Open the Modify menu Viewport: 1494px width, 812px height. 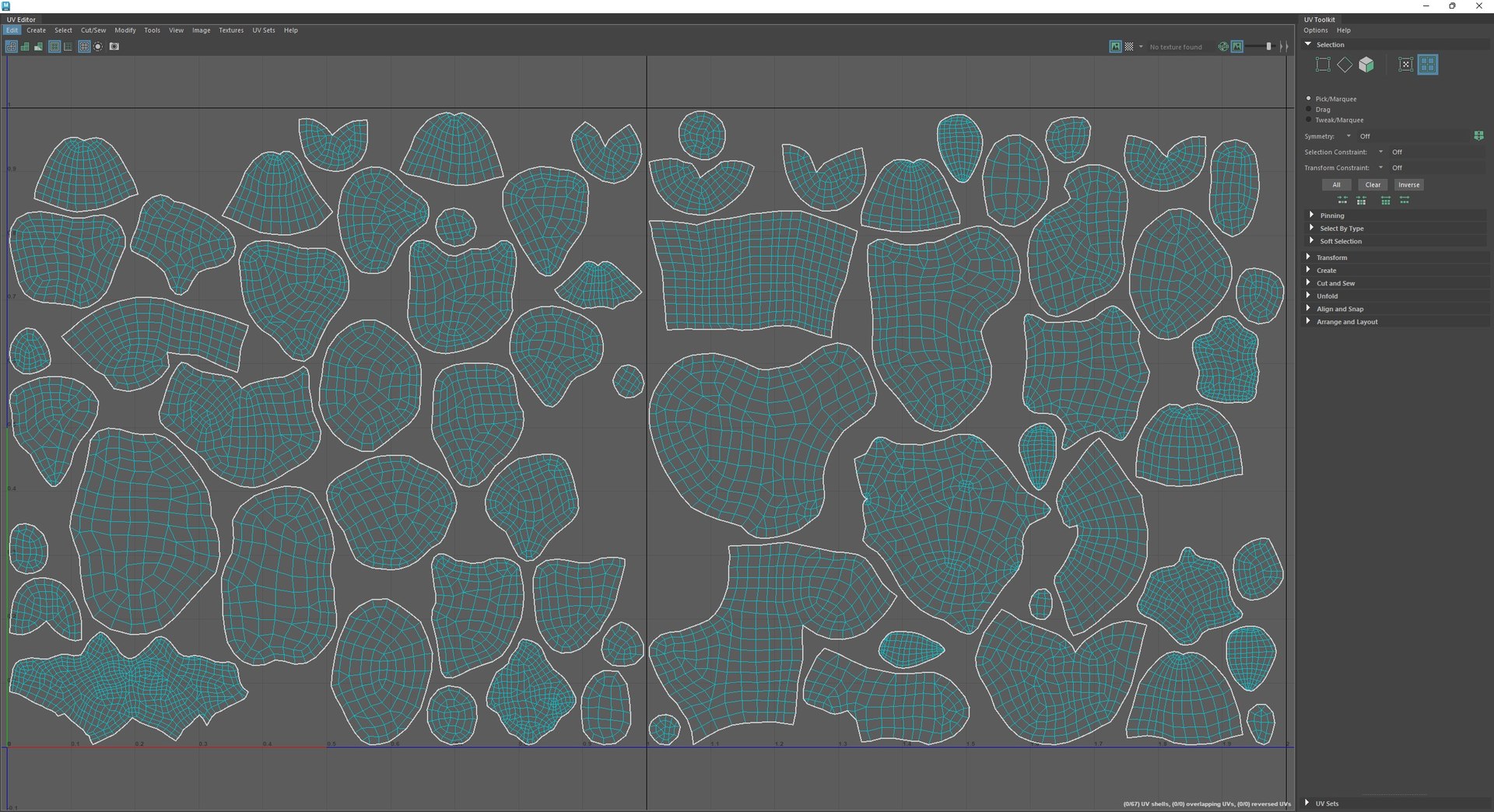[x=125, y=30]
